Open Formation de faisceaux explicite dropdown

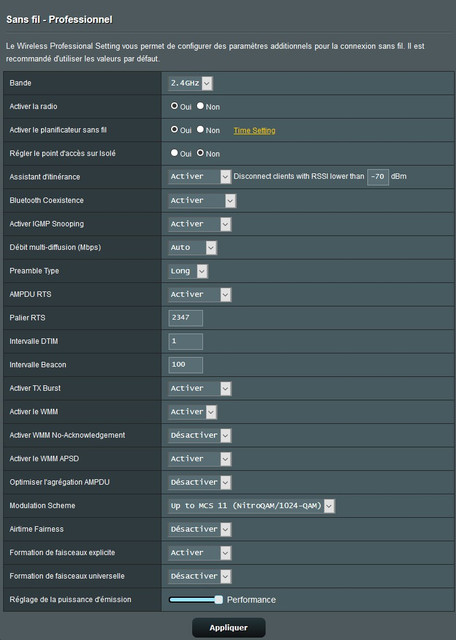coord(200,553)
